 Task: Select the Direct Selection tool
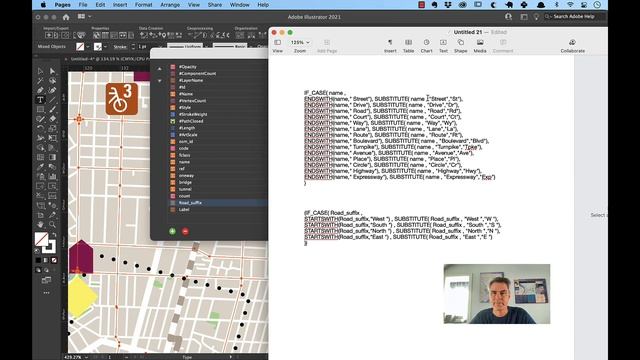point(53,71)
